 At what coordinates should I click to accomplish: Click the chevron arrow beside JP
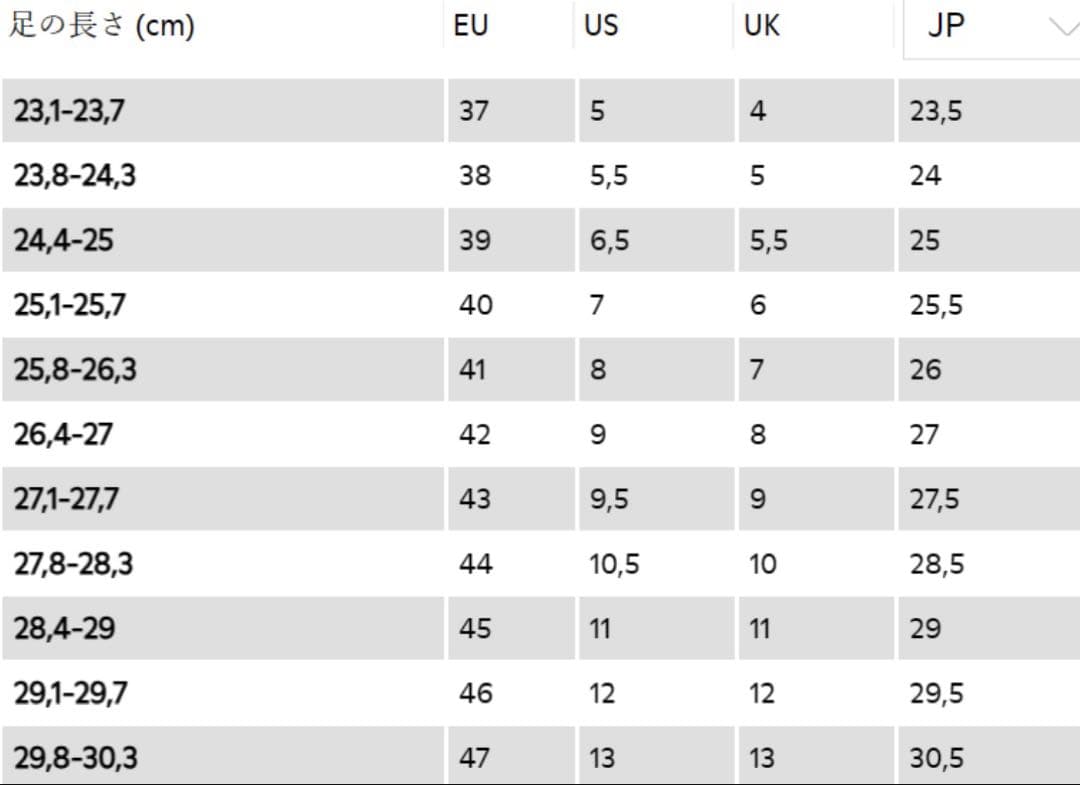[1062, 27]
